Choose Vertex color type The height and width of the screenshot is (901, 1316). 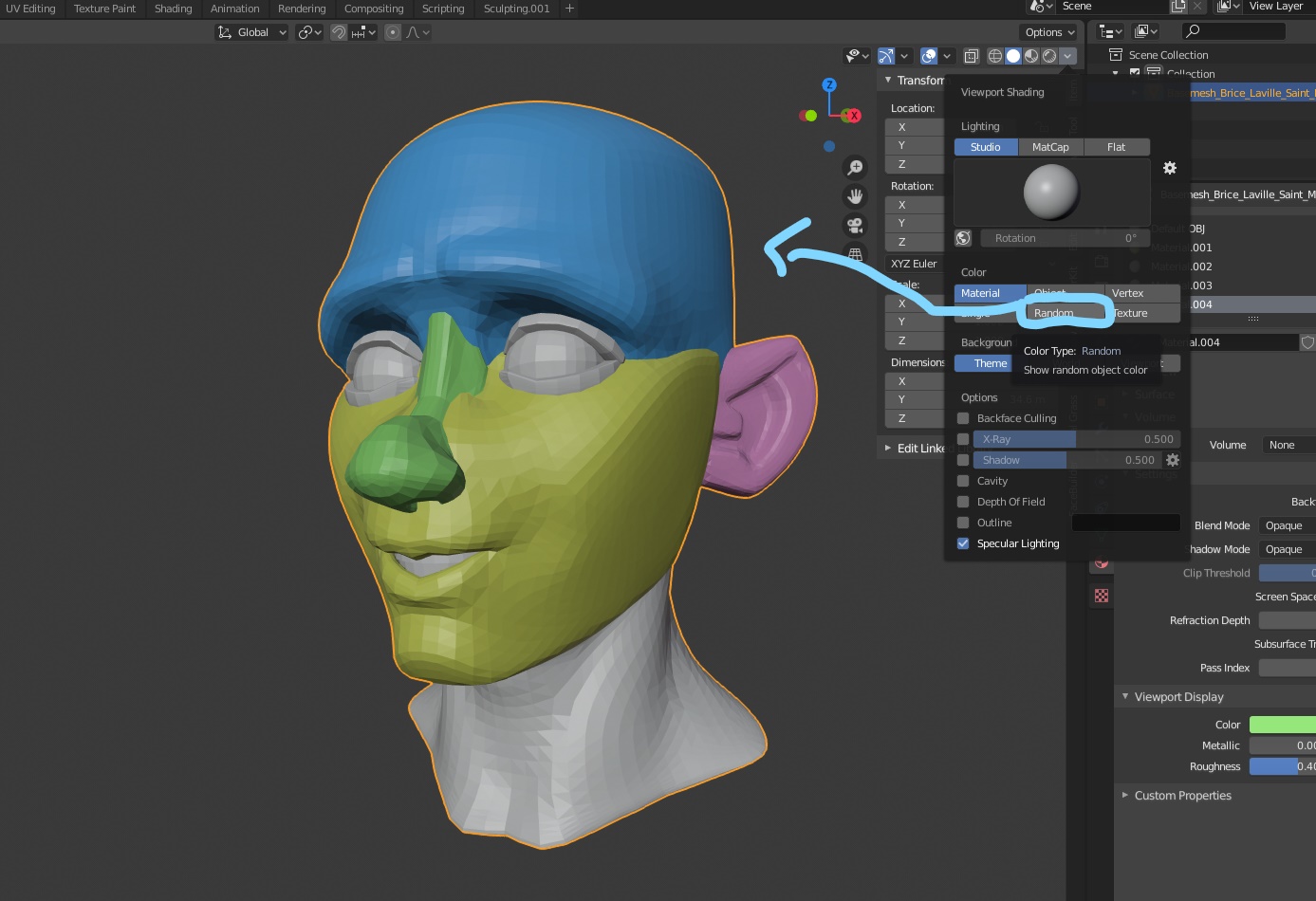[x=1142, y=293]
